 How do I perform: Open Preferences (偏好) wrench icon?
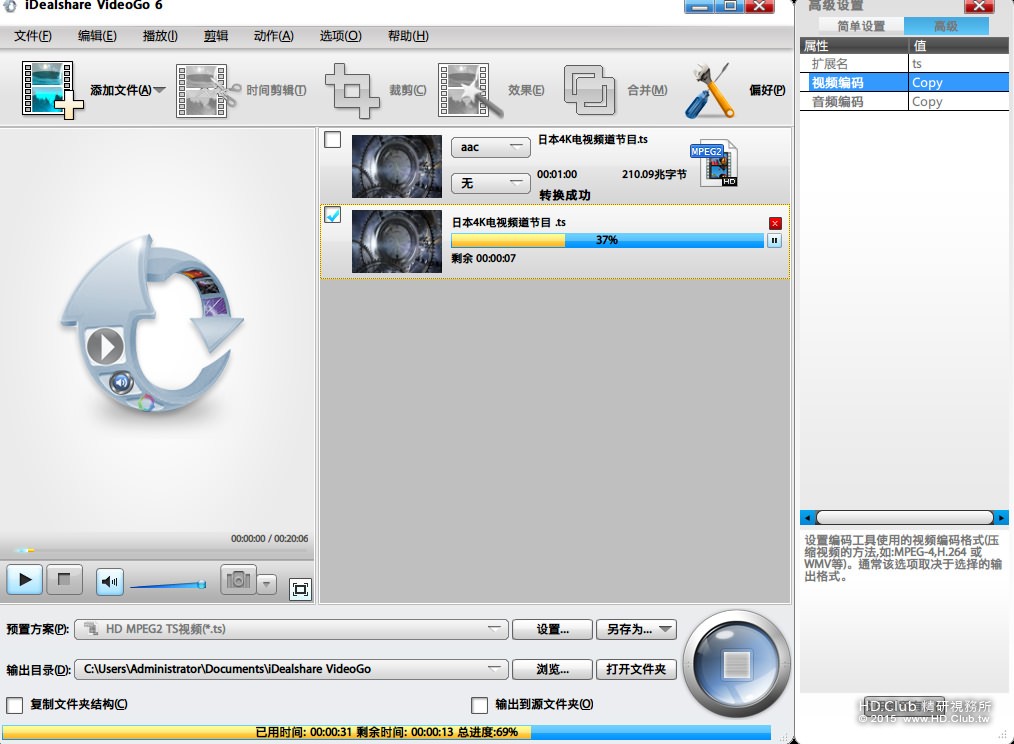tap(710, 91)
